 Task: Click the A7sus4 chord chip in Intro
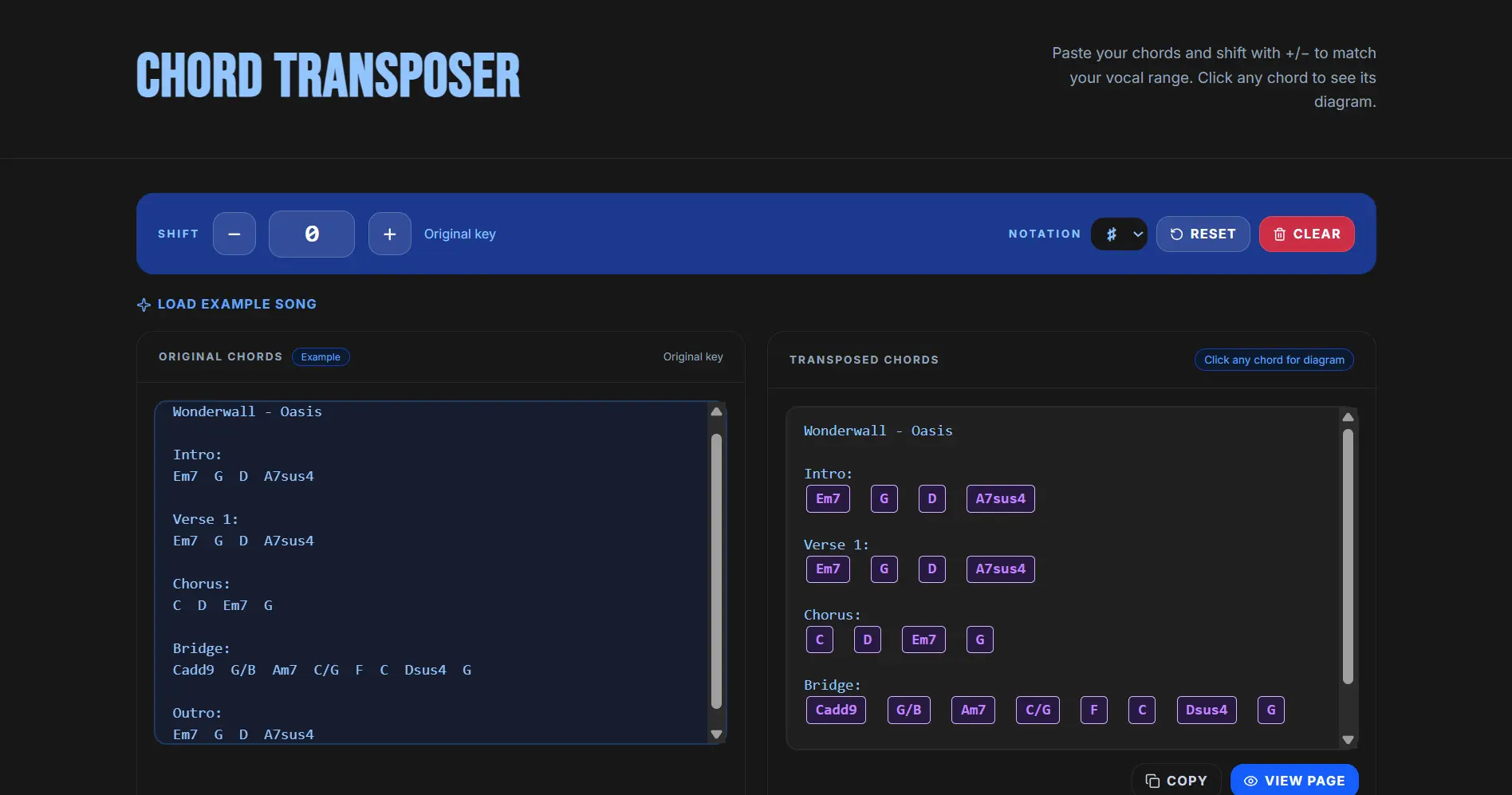pos(1001,499)
